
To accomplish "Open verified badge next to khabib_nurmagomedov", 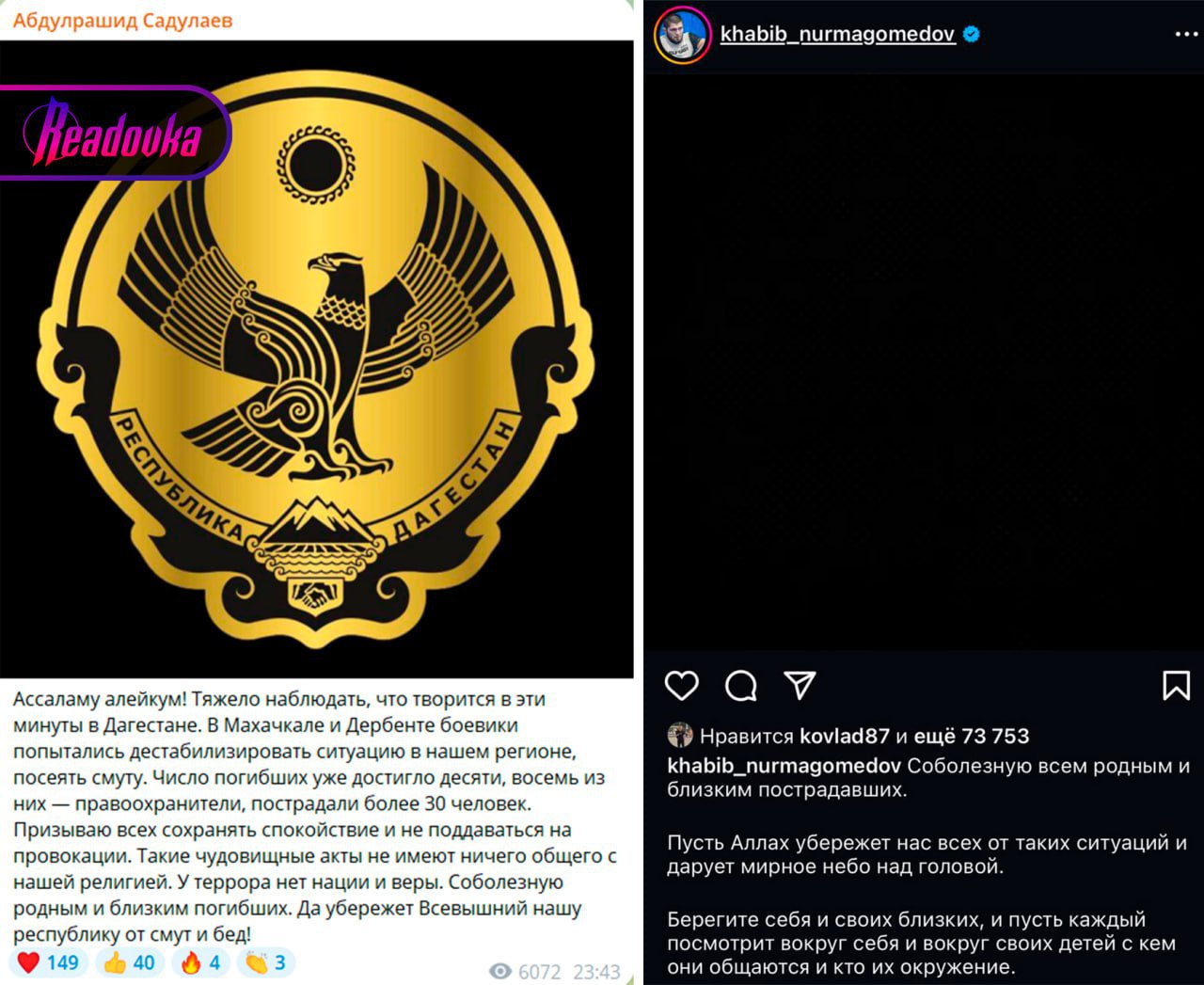I will 972,35.
